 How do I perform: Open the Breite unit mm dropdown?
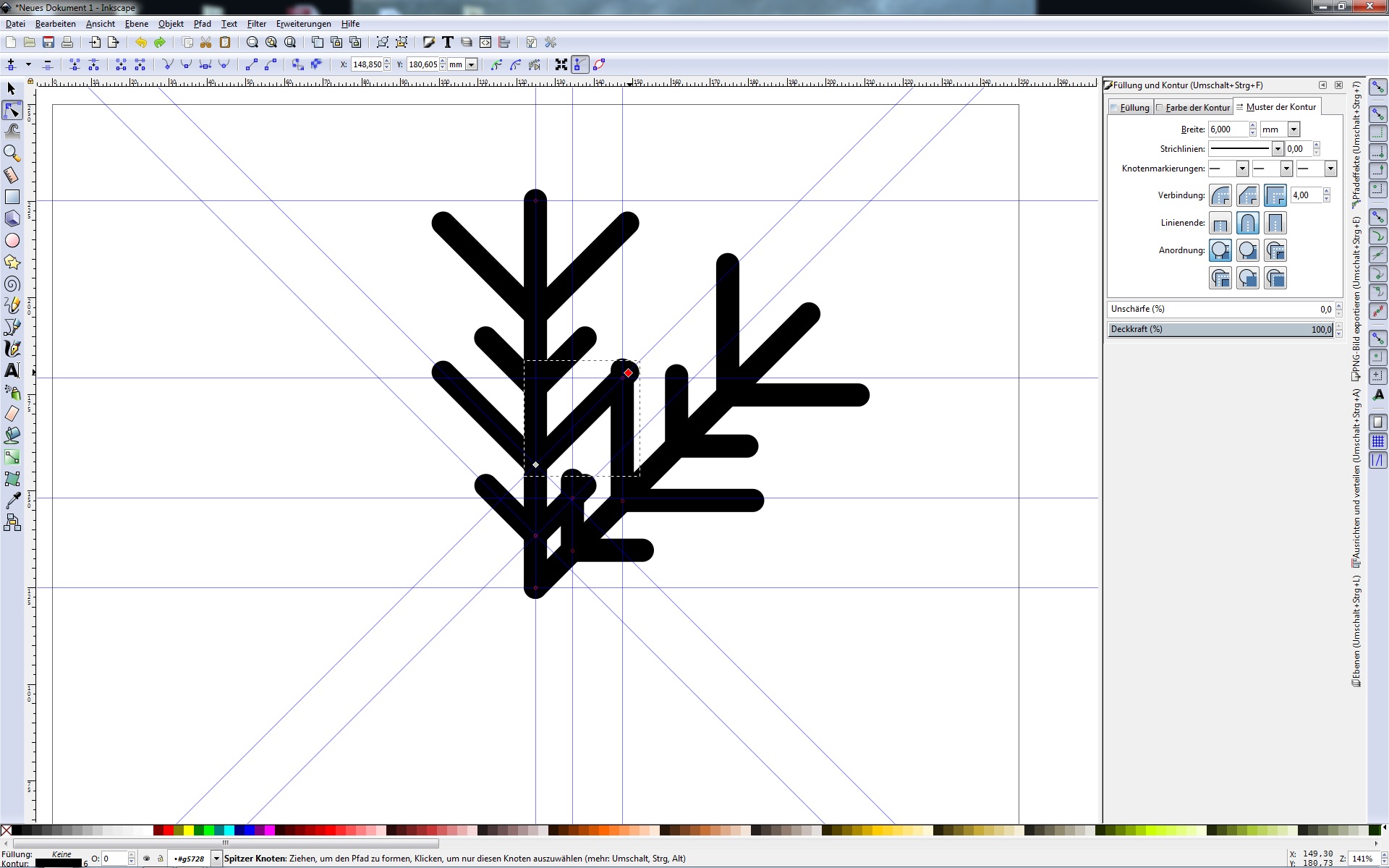tap(1294, 129)
